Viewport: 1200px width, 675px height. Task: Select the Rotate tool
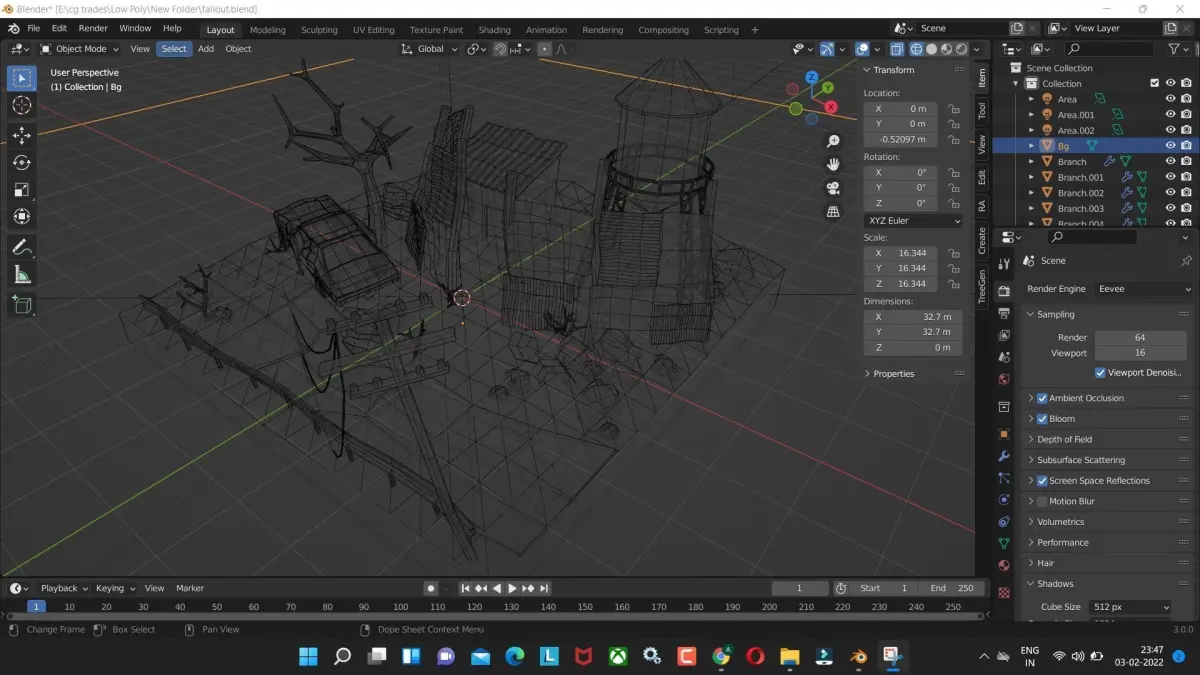point(22,162)
